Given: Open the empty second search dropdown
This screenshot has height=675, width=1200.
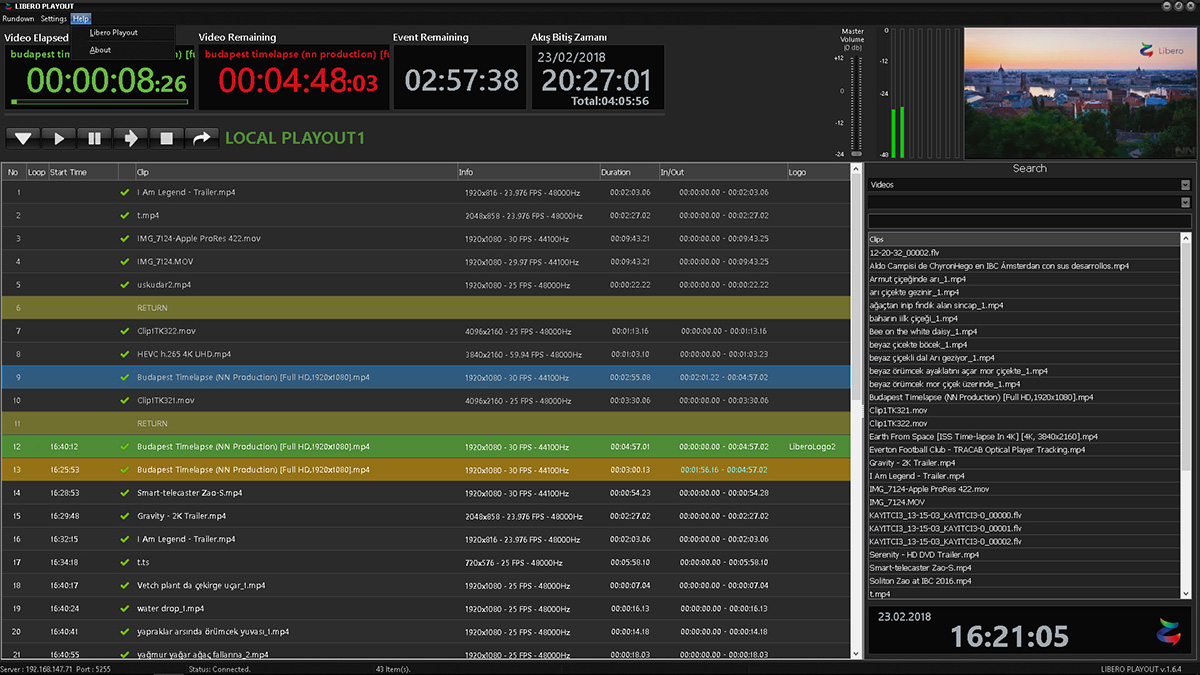Looking at the screenshot, I should coord(1186,202).
